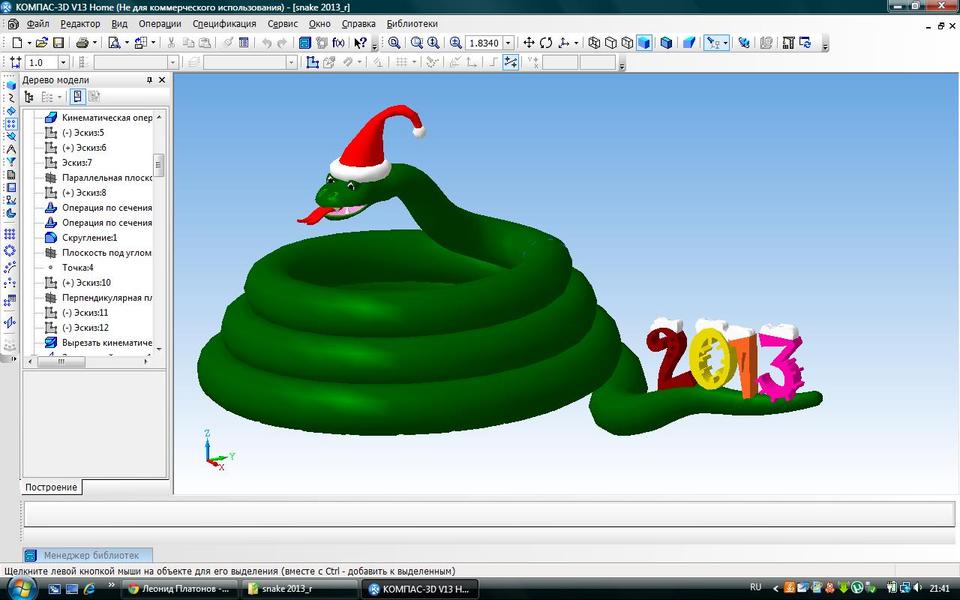Expand the new document dropdown arrow
Screen dimensions: 960x600
point(27,43)
